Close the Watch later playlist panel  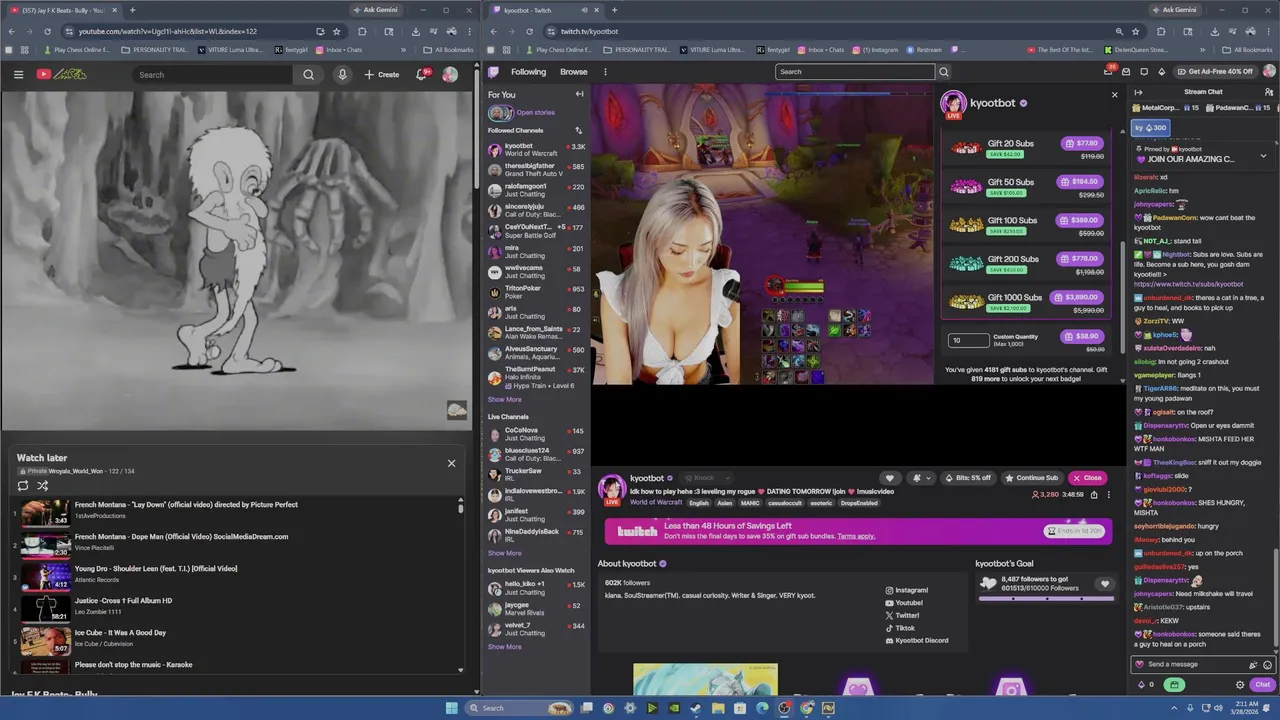coord(451,463)
